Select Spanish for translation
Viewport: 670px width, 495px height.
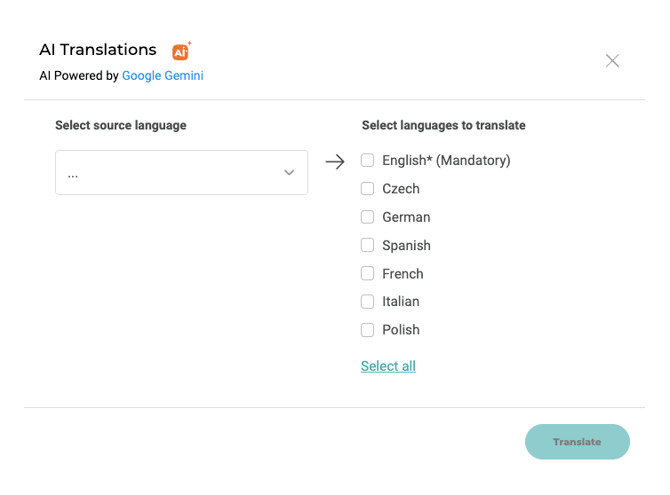pyautogui.click(x=368, y=245)
